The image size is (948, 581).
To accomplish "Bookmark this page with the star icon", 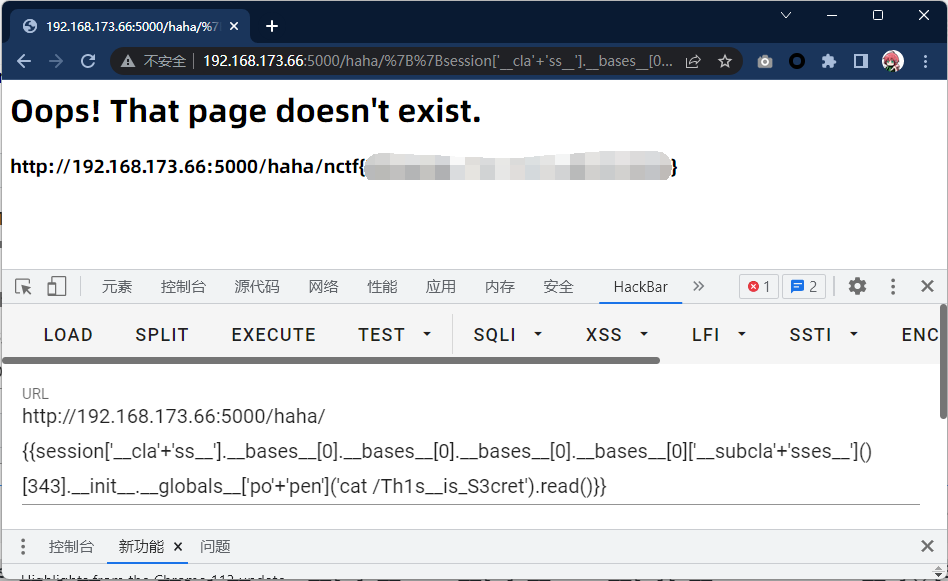I will (x=725, y=61).
